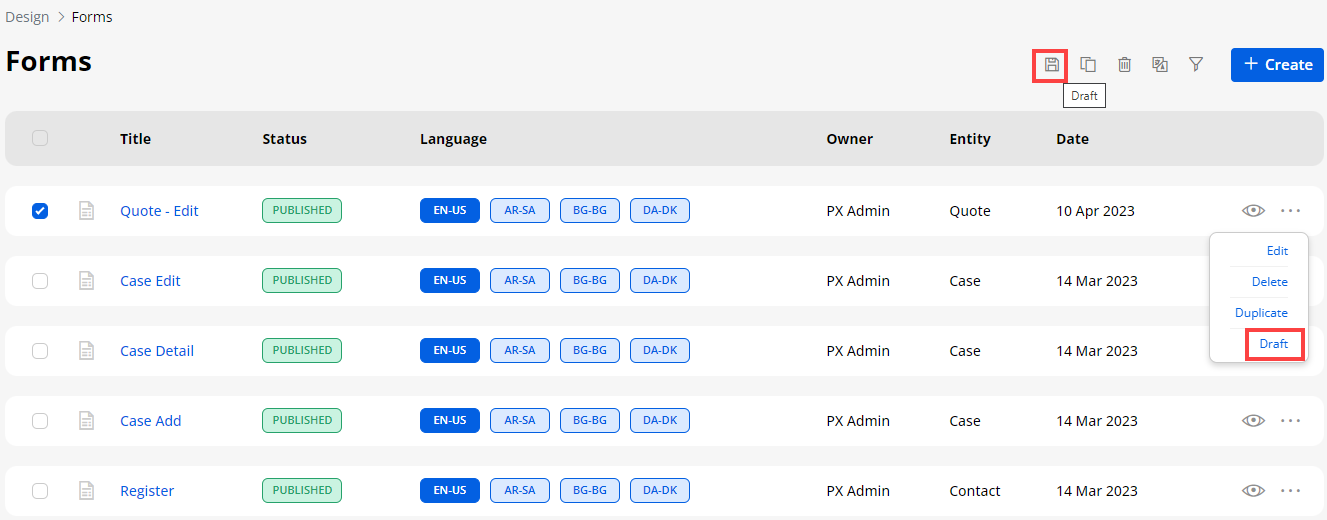The height and width of the screenshot is (520, 1327).
Task: Click the duplicate icon in top toolbar
Action: coord(1088,65)
